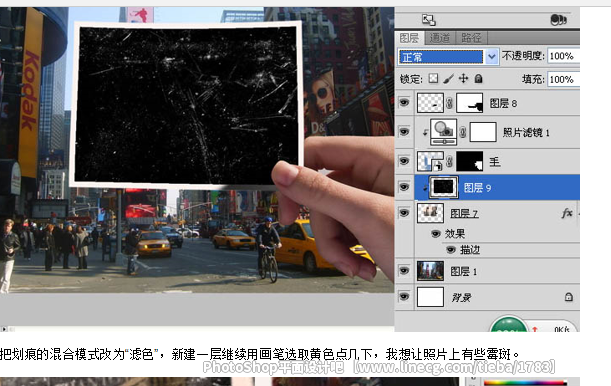This screenshot has height=386, width=611.
Task: Toggle lock image pixels brush icon
Action: pyautogui.click(x=449, y=79)
